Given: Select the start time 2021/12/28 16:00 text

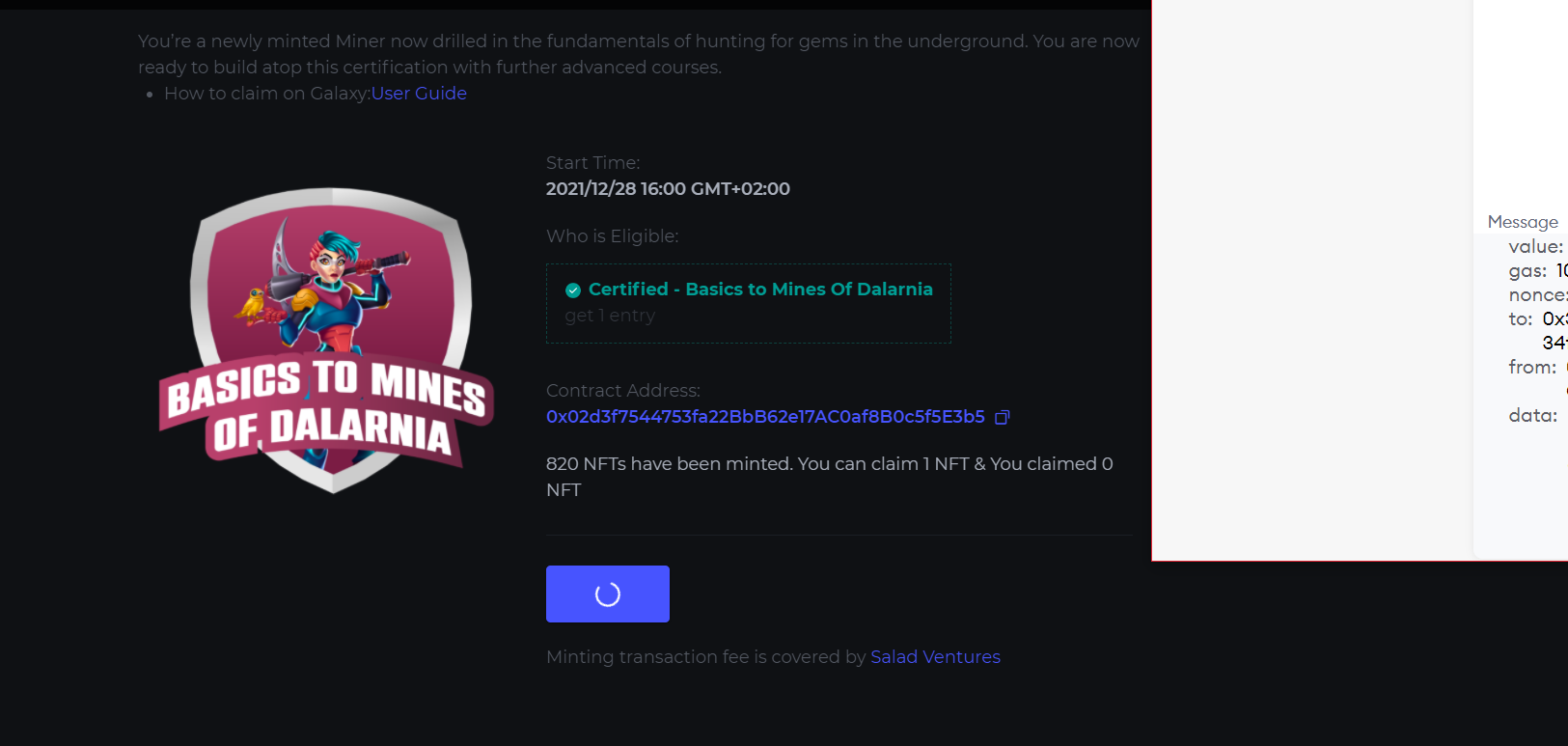Looking at the screenshot, I should [668, 189].
